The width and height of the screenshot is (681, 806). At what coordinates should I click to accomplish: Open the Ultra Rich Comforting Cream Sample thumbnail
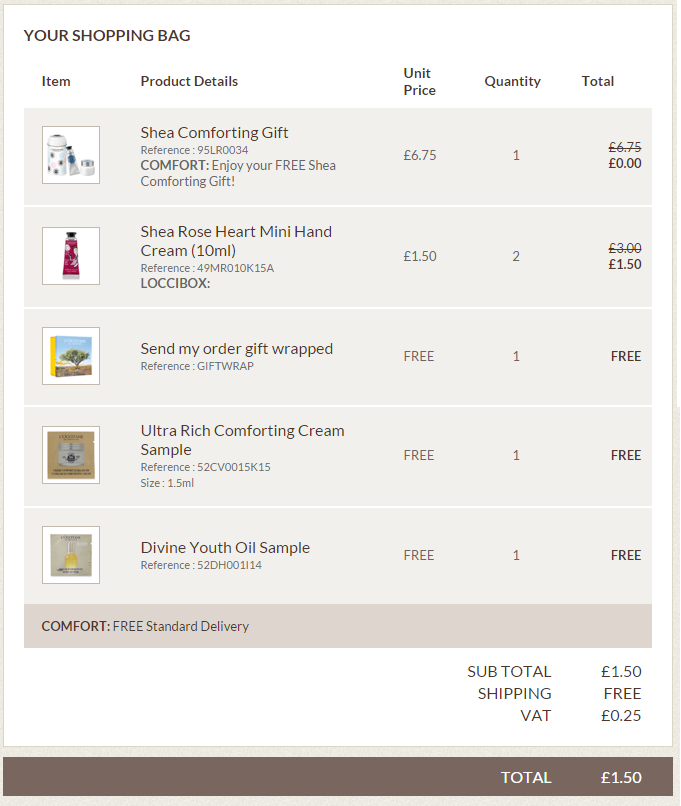[71, 455]
